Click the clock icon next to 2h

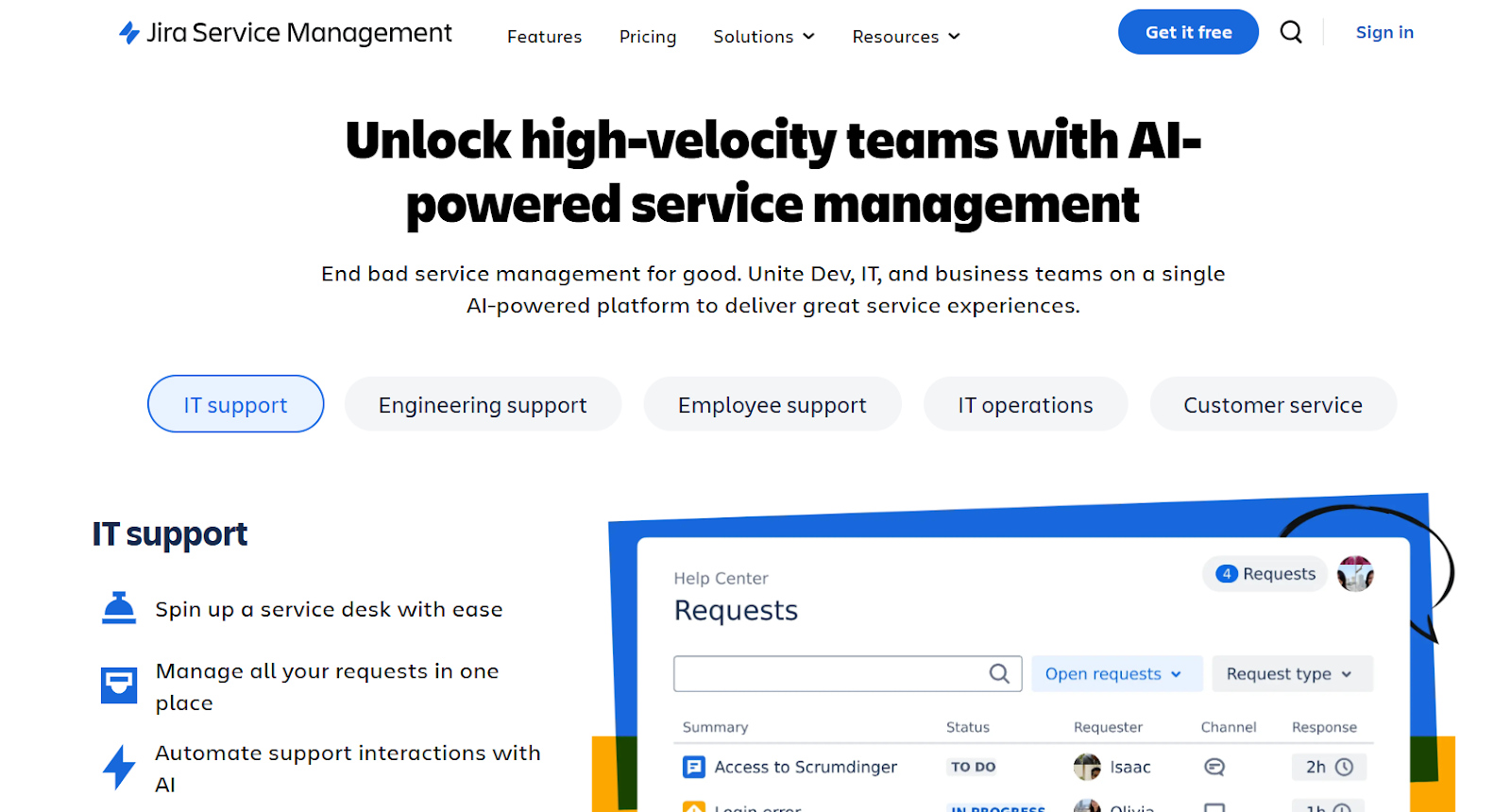1344,767
